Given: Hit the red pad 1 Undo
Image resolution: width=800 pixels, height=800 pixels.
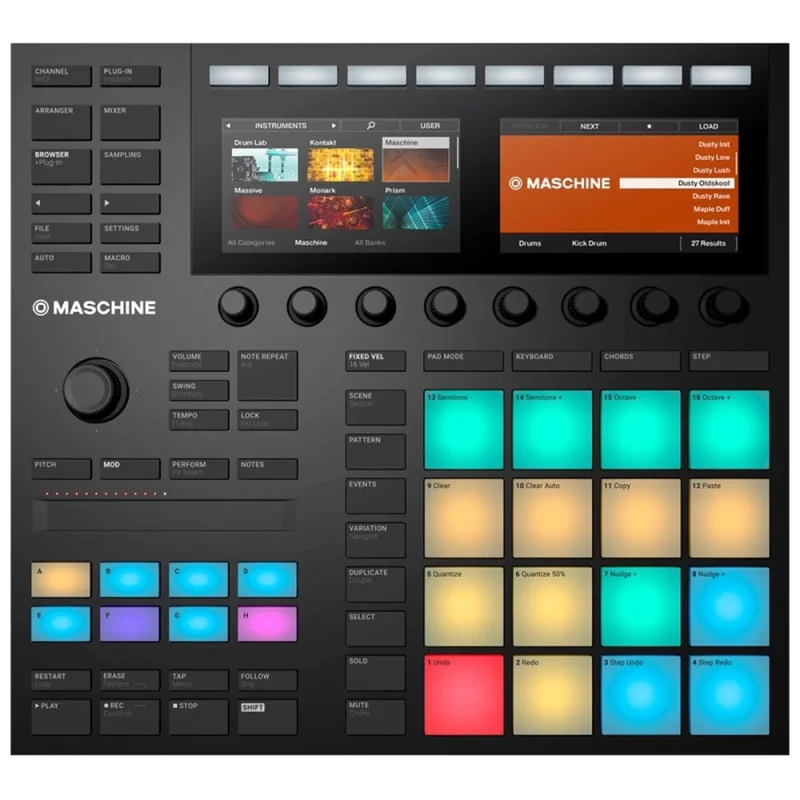Looking at the screenshot, I should (464, 695).
